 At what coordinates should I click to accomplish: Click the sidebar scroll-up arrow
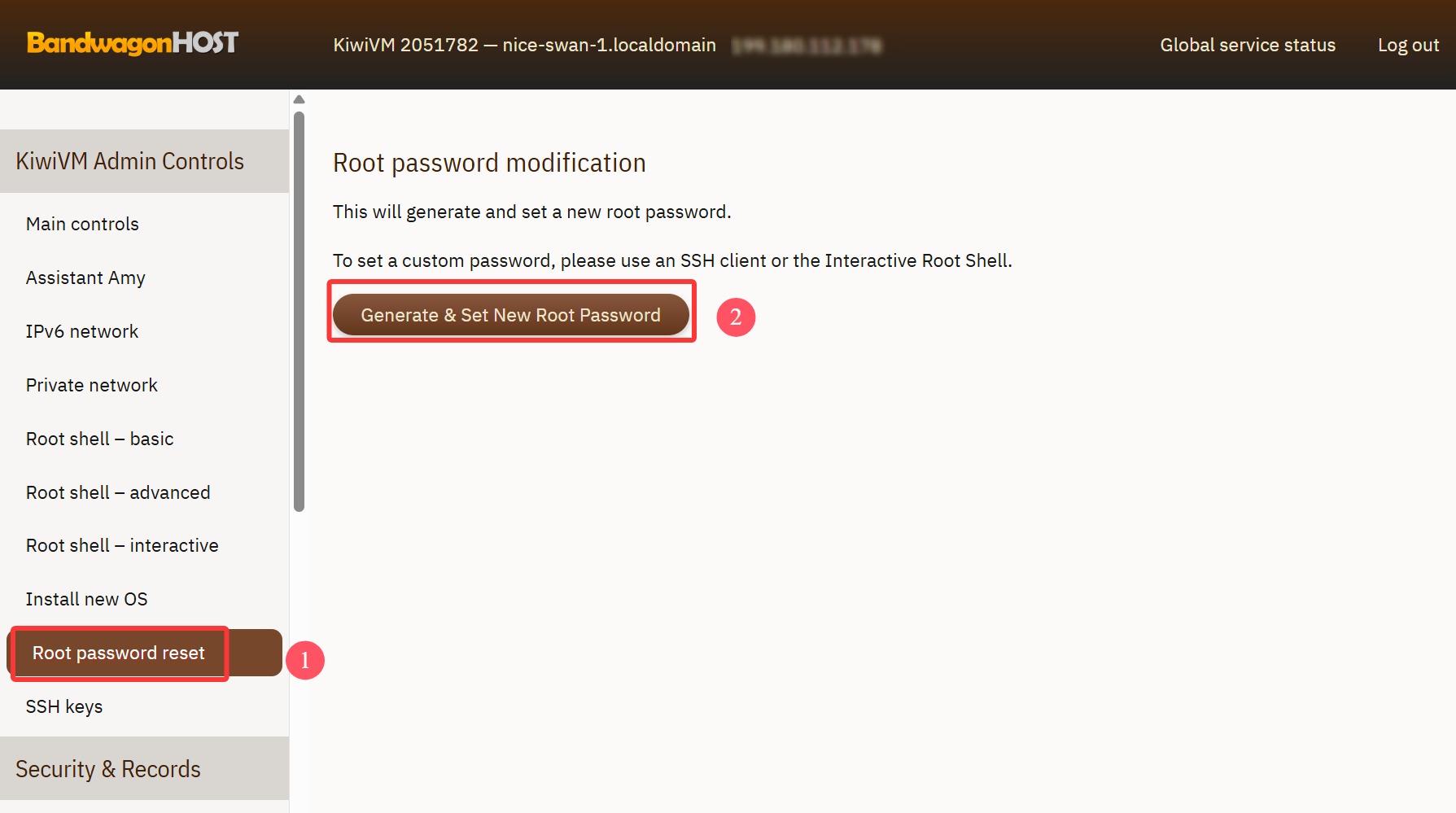pyautogui.click(x=299, y=99)
